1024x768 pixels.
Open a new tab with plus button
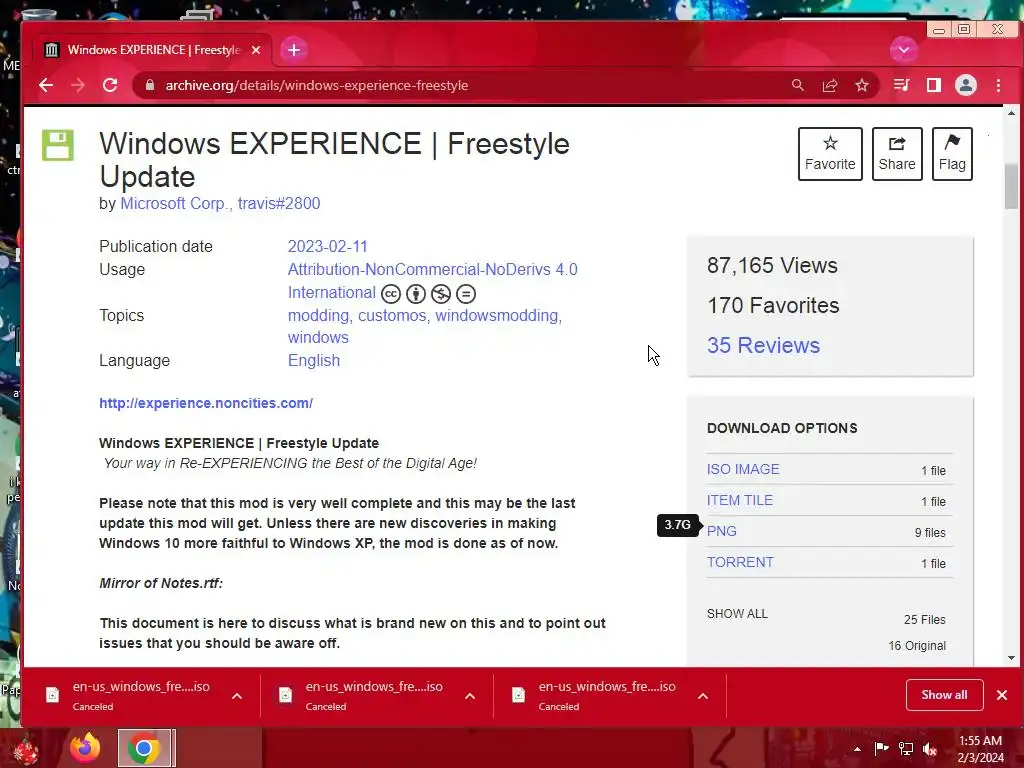click(294, 50)
